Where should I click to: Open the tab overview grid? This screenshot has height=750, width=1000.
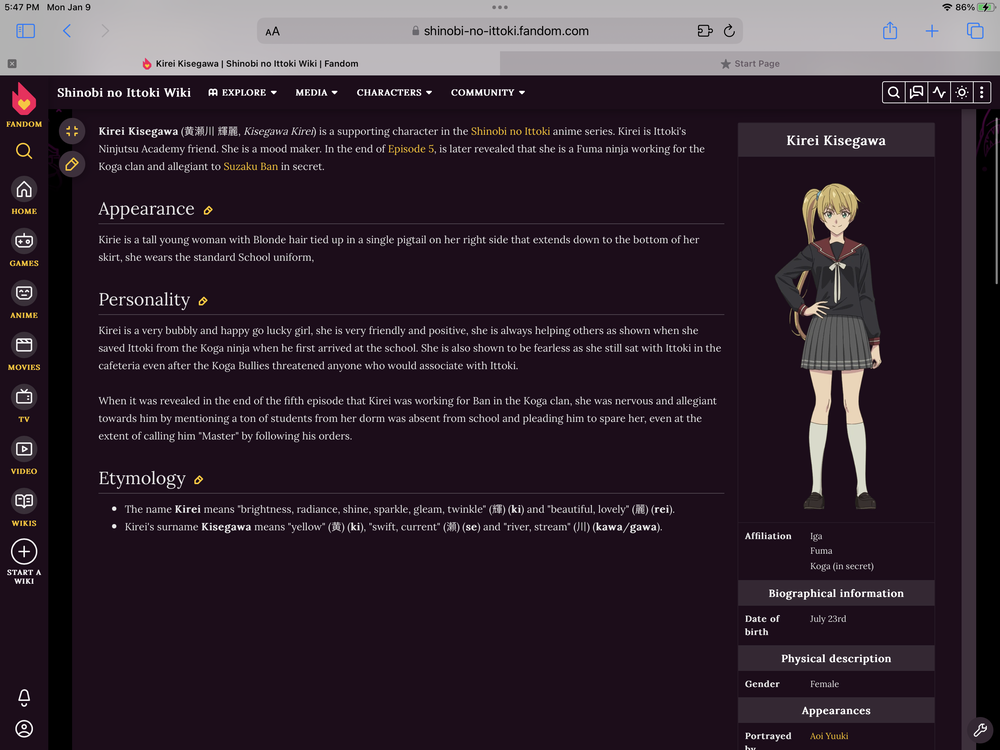point(975,31)
